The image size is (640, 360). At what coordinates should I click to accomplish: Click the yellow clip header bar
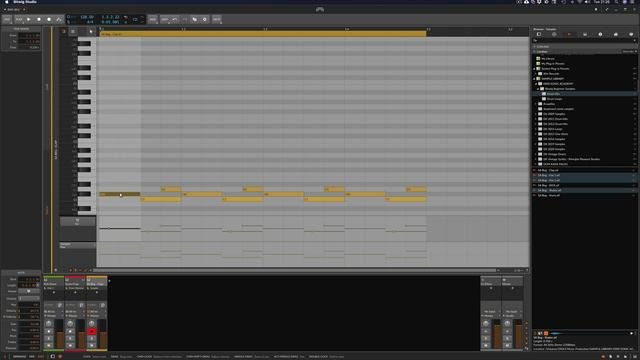point(263,34)
